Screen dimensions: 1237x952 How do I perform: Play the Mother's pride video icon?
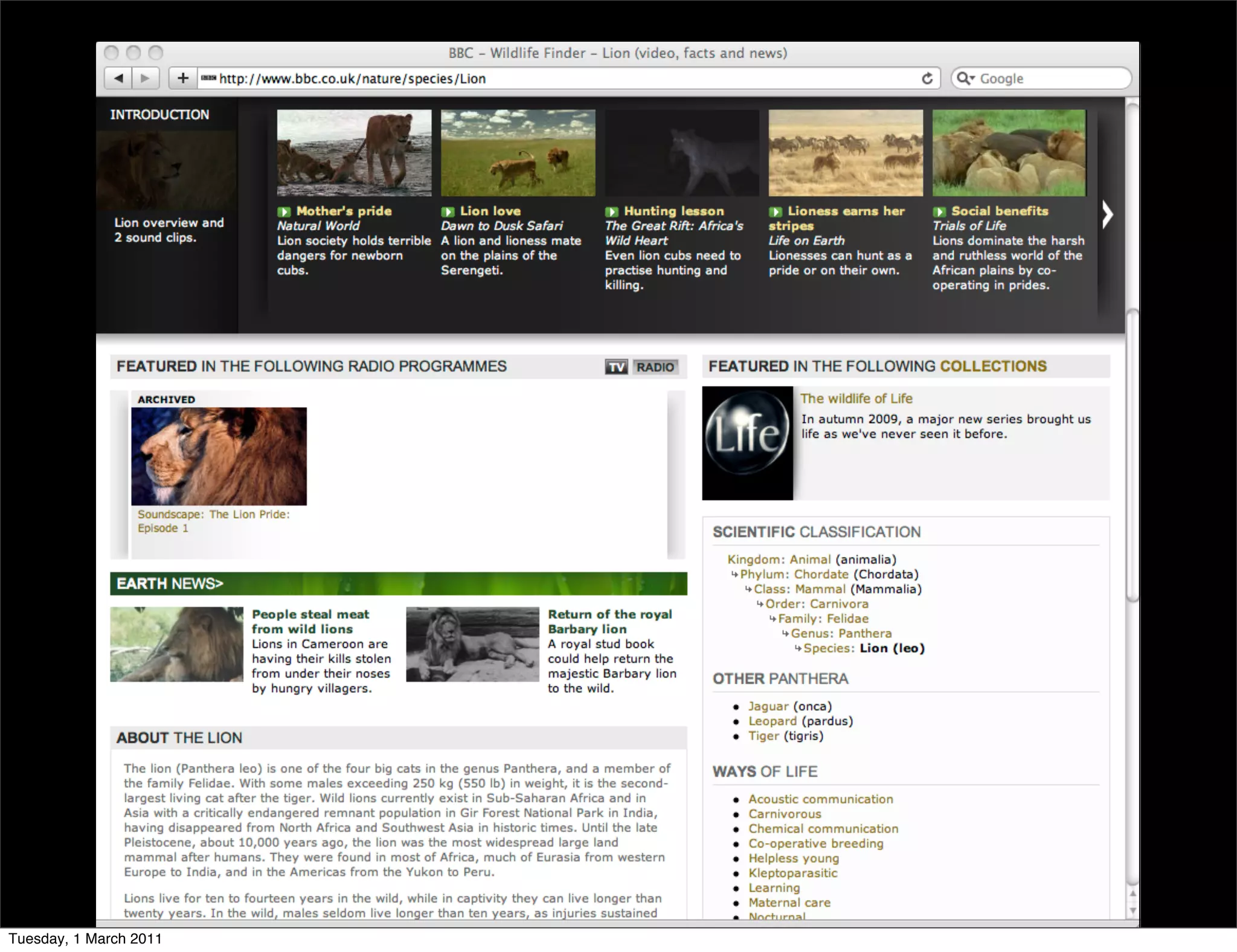284,211
